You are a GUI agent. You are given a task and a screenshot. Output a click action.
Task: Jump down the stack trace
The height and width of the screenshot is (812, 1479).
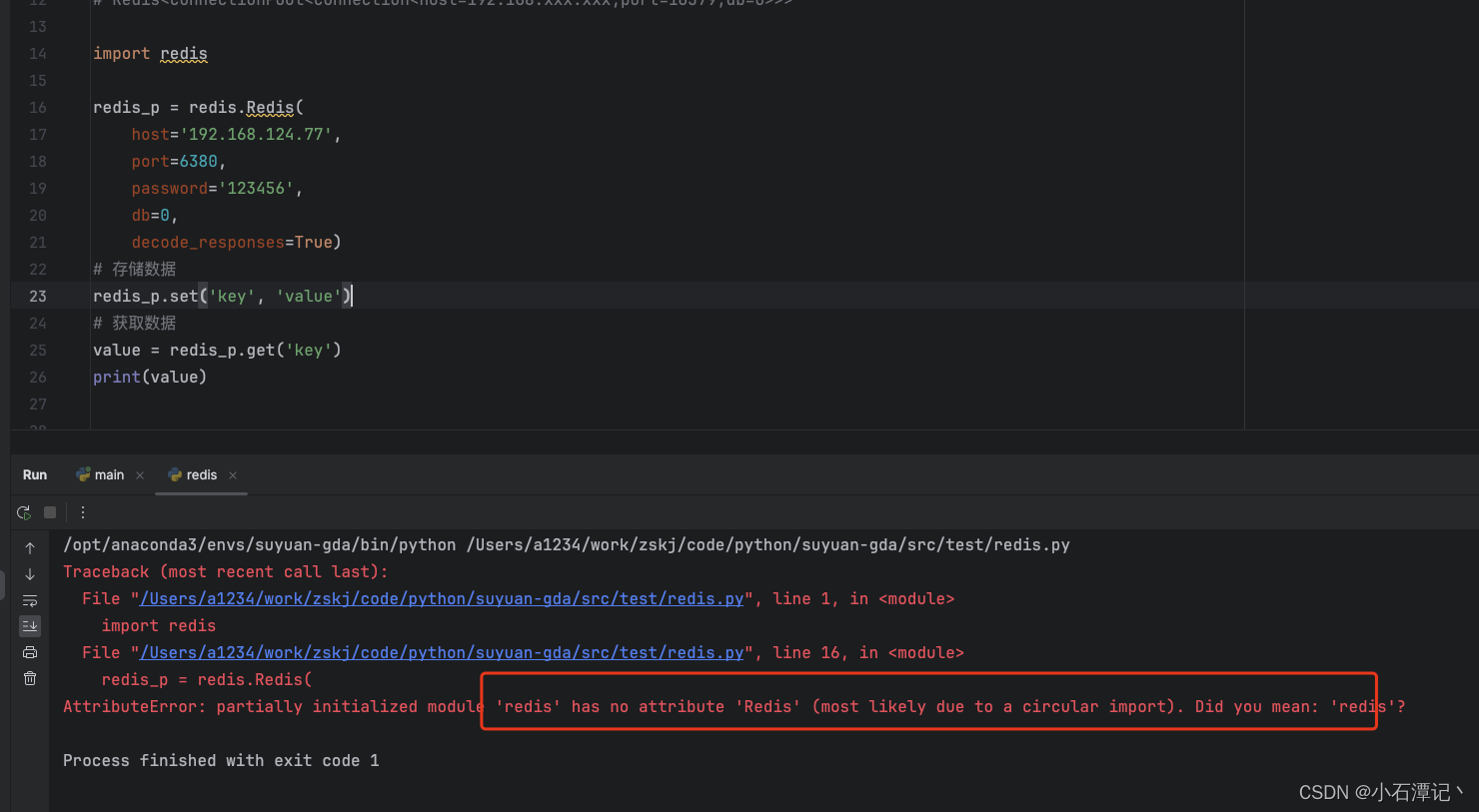click(30, 574)
